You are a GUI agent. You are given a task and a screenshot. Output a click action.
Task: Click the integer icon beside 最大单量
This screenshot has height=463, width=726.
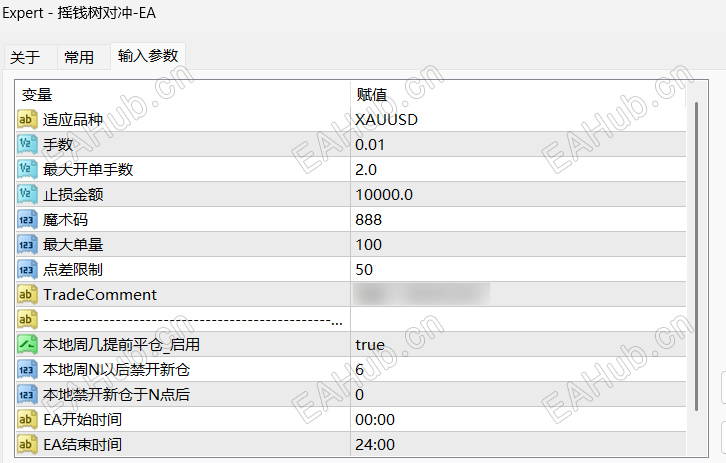[x=27, y=244]
